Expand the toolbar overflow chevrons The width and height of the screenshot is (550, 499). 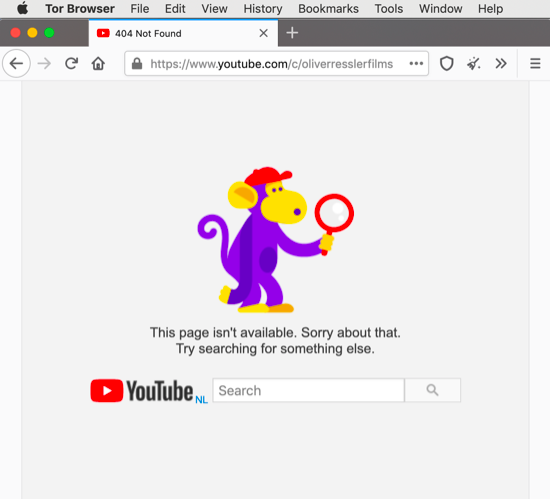(x=501, y=64)
